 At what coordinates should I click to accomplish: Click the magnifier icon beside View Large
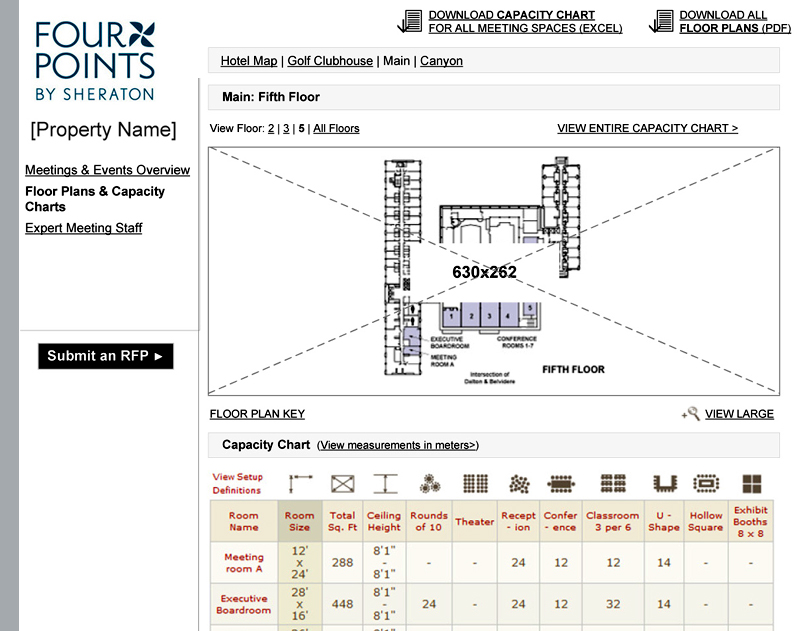[690, 414]
